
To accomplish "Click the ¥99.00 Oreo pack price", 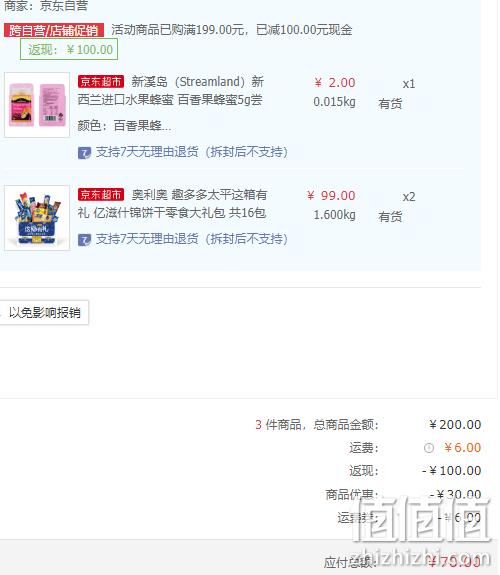I will click(331, 195).
